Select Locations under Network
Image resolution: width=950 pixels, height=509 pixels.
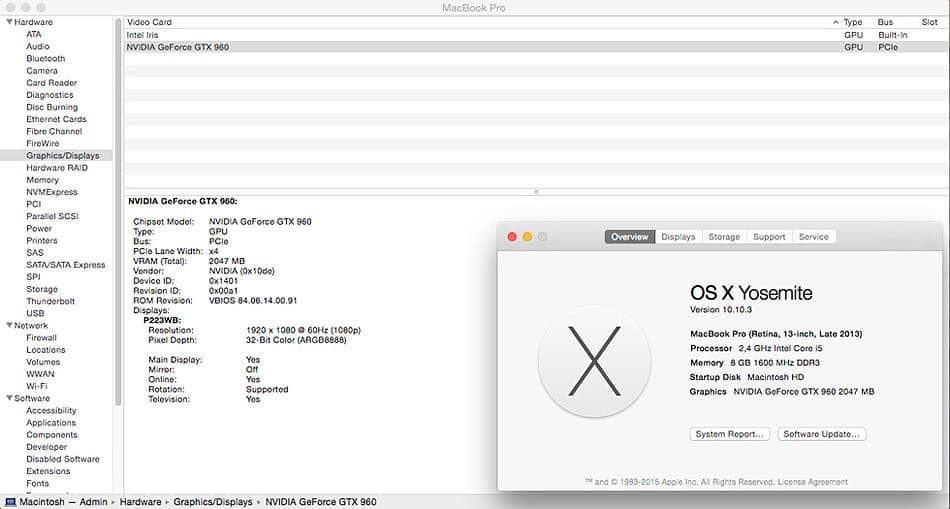tap(45, 350)
